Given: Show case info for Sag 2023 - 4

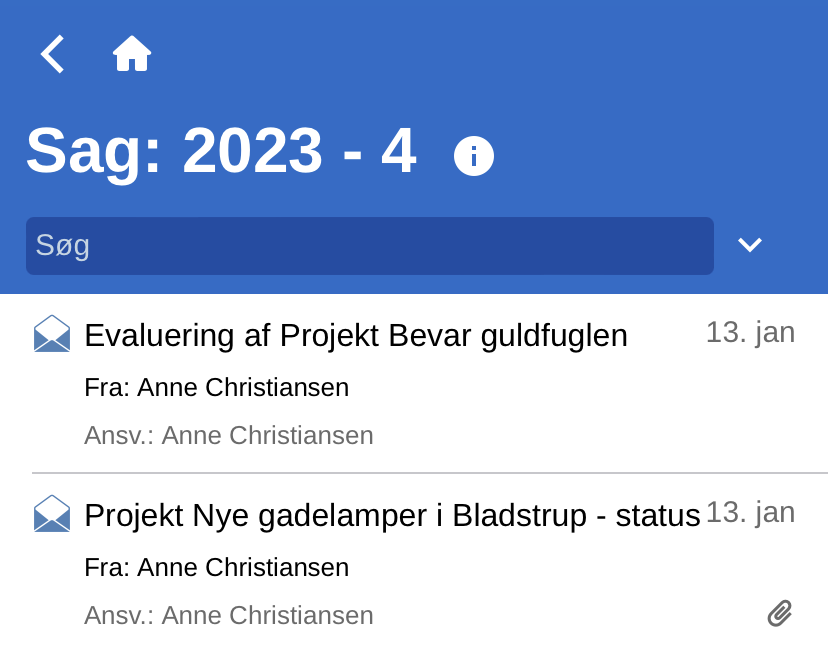Looking at the screenshot, I should point(474,155).
